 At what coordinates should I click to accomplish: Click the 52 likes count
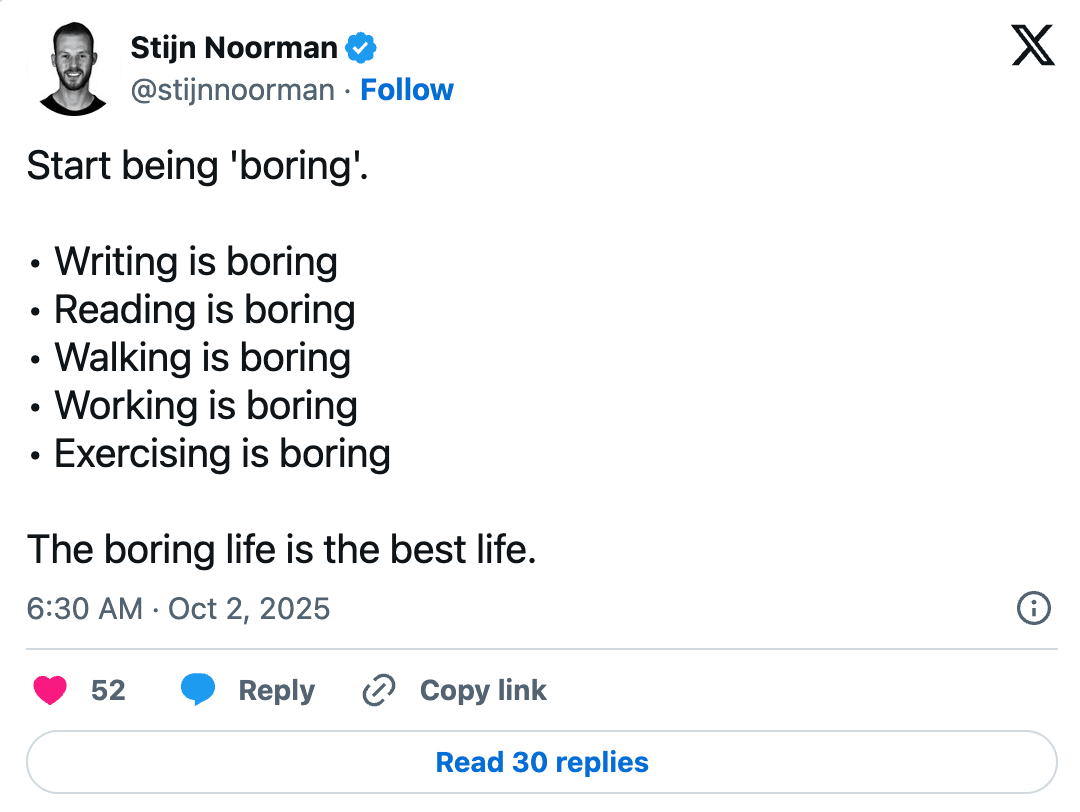click(x=108, y=690)
